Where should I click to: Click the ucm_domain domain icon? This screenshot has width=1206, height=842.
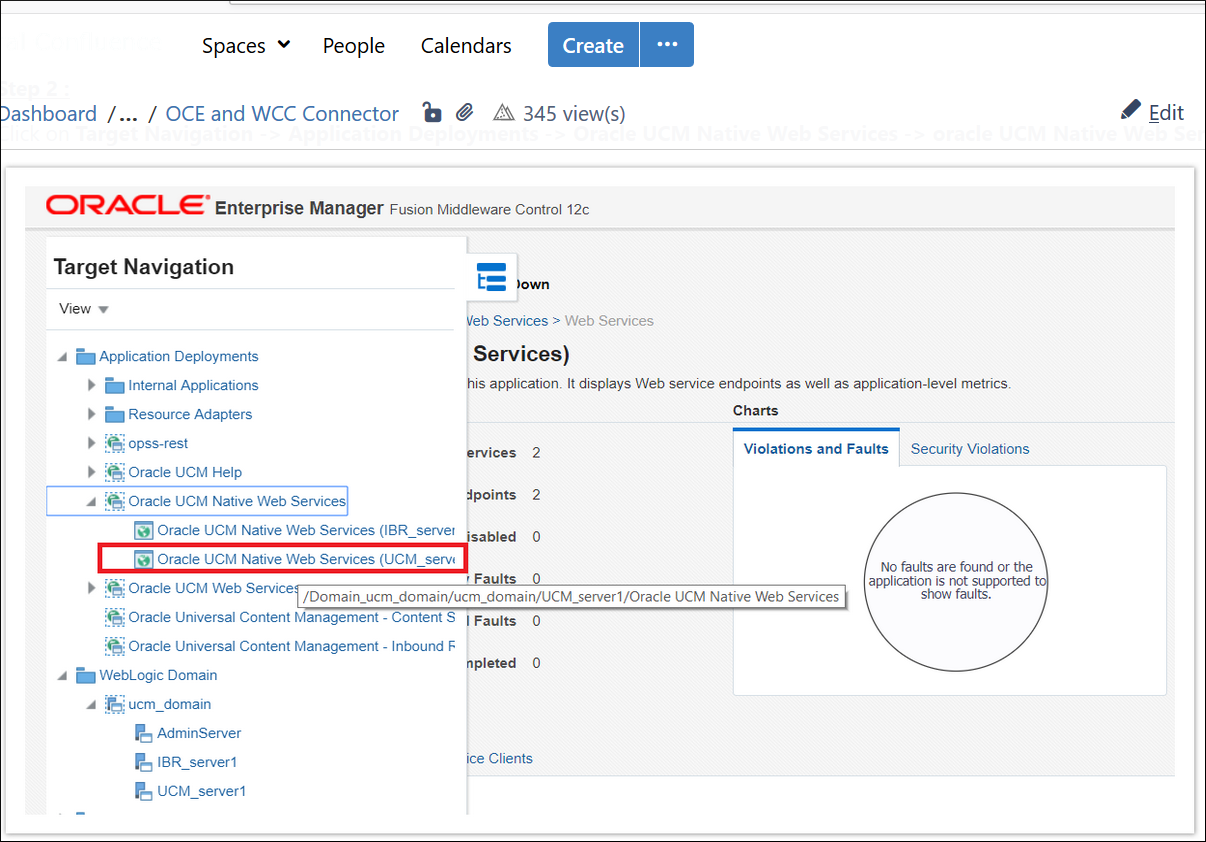[115, 705]
